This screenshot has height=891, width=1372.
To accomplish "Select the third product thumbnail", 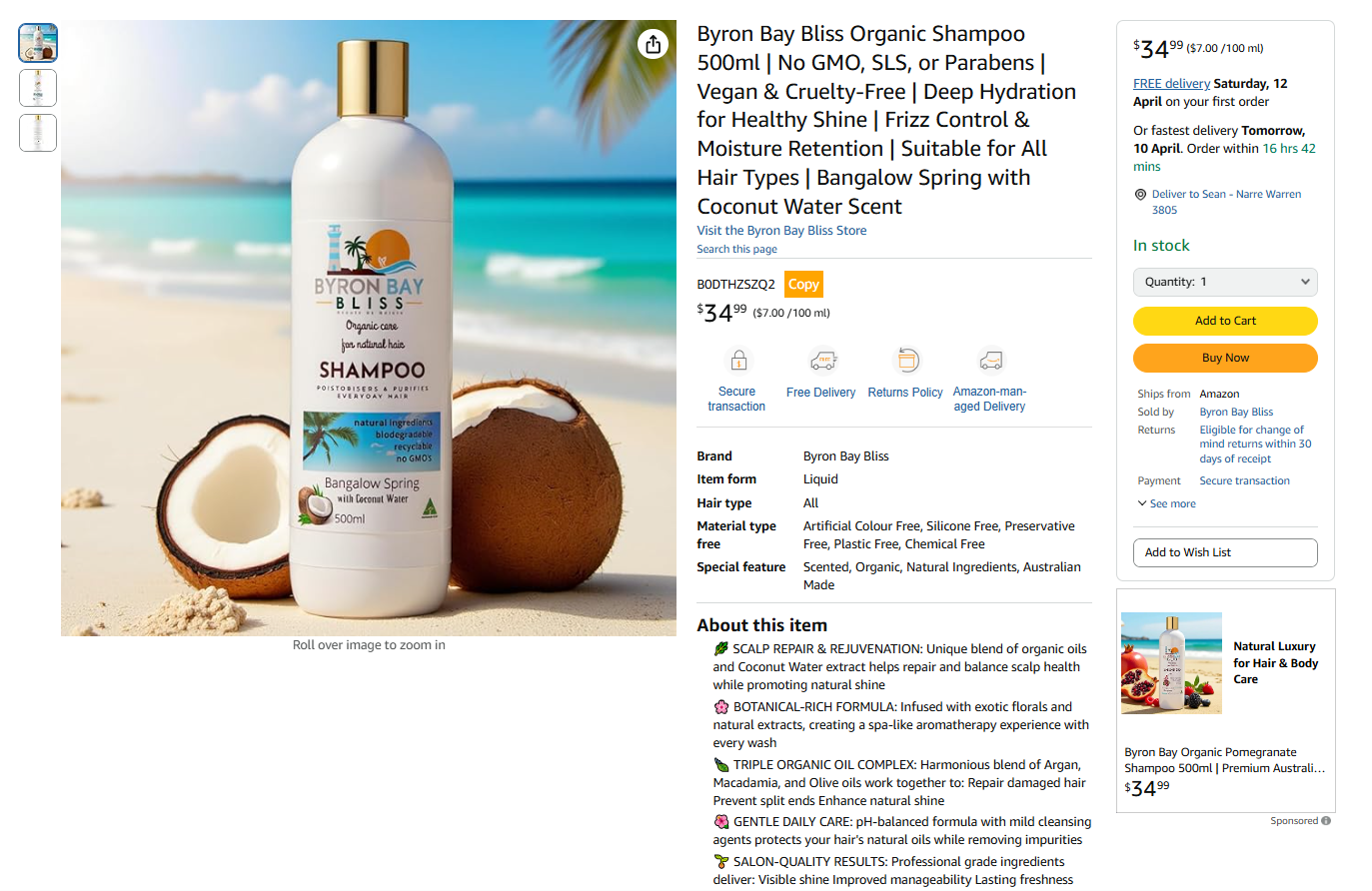I will pos(38,133).
